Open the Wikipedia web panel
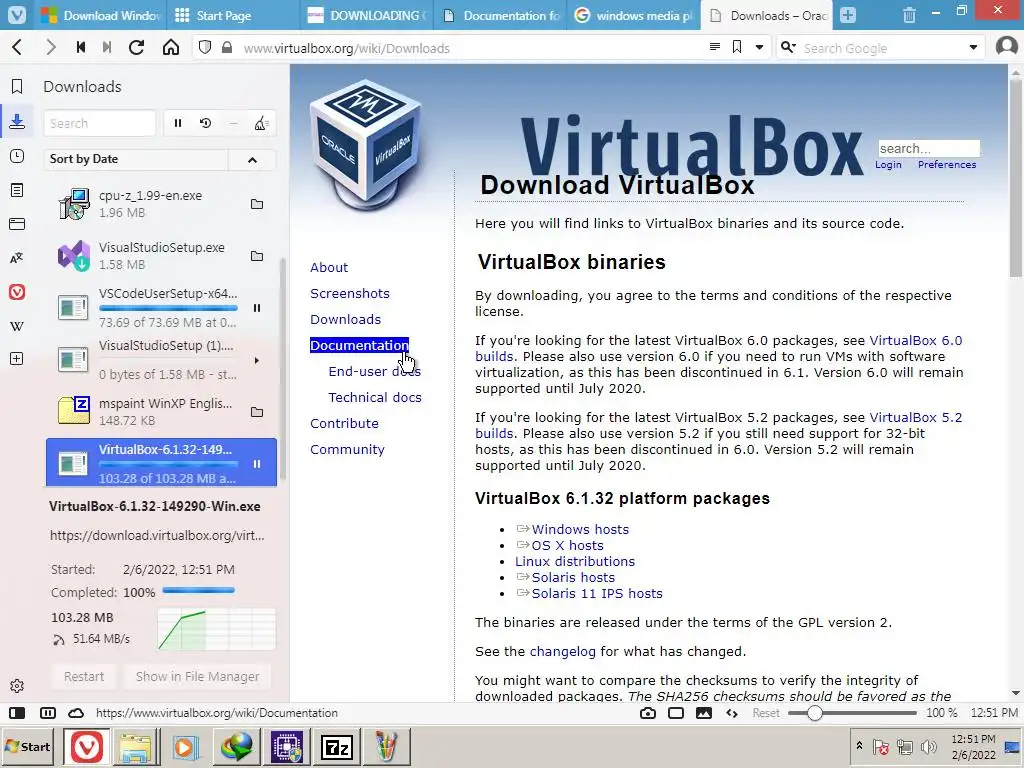1024x768 pixels. (x=17, y=326)
